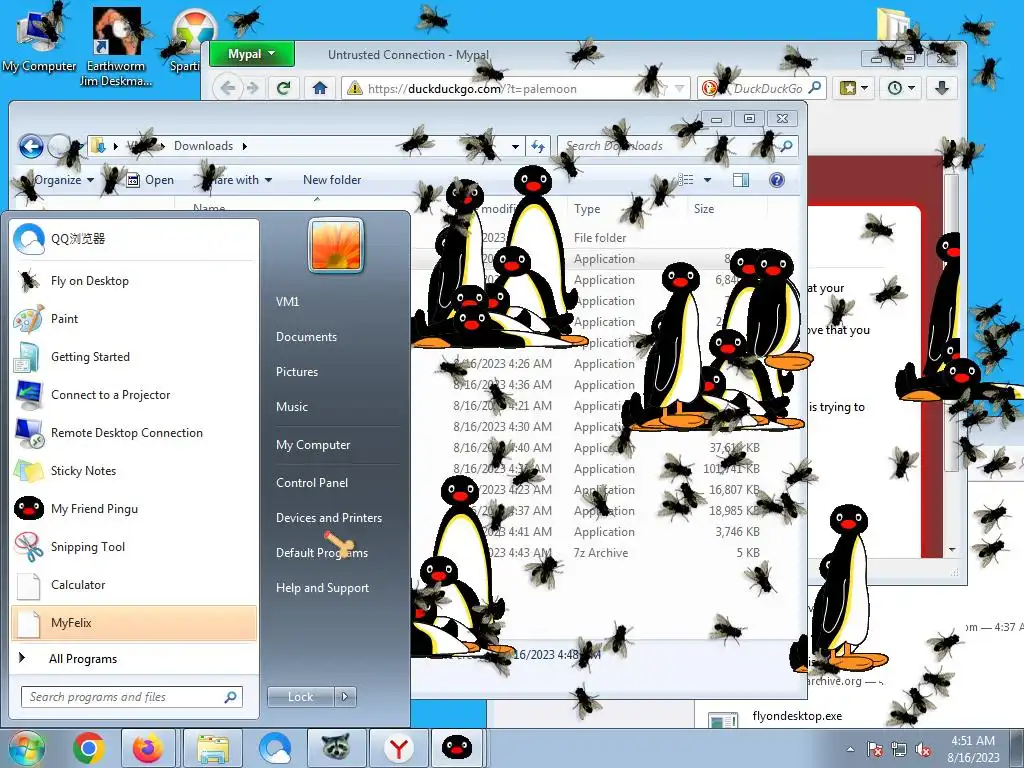Open Help and Support
The height and width of the screenshot is (768, 1024).
click(322, 588)
